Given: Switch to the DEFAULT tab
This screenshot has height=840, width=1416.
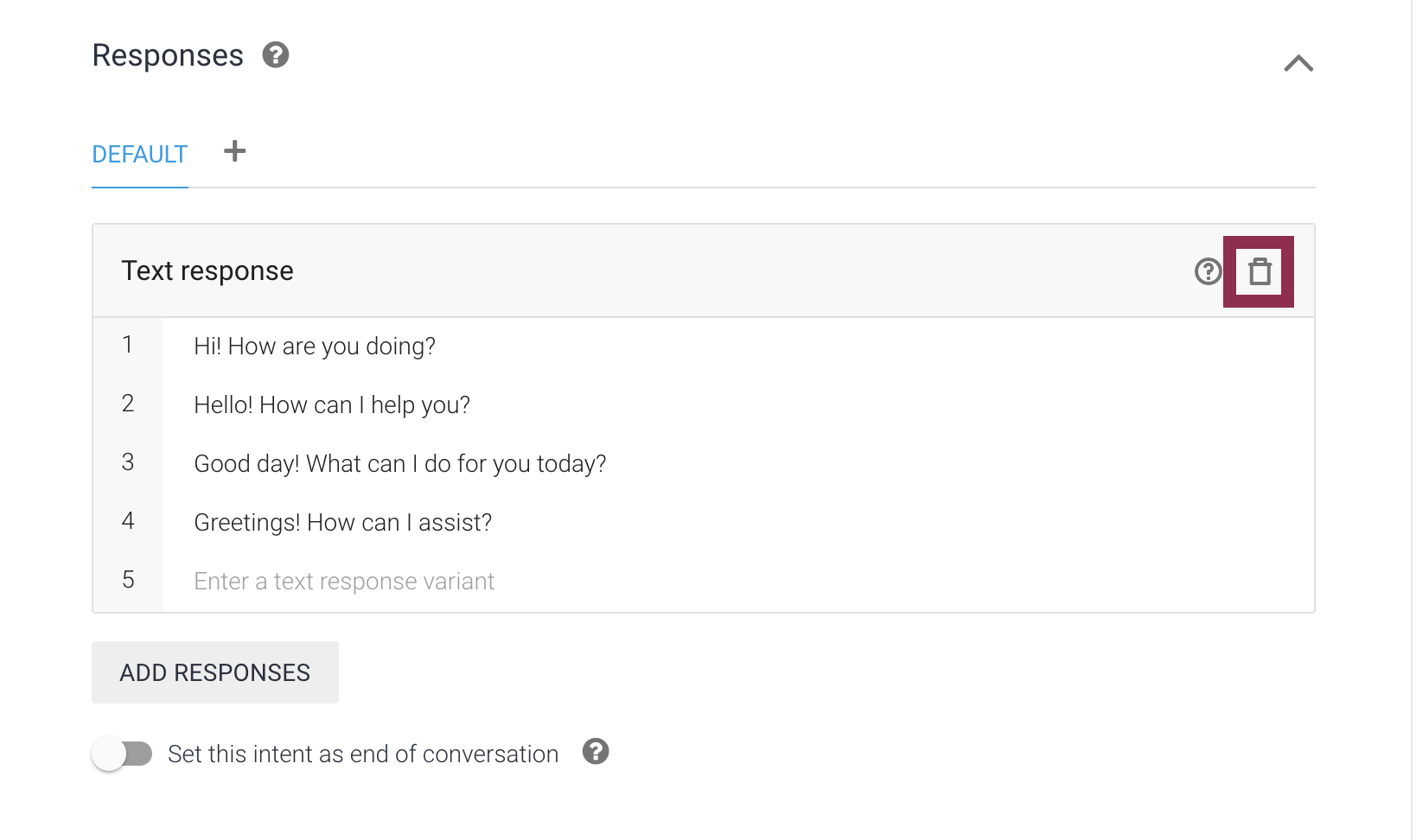Looking at the screenshot, I should [x=140, y=155].
